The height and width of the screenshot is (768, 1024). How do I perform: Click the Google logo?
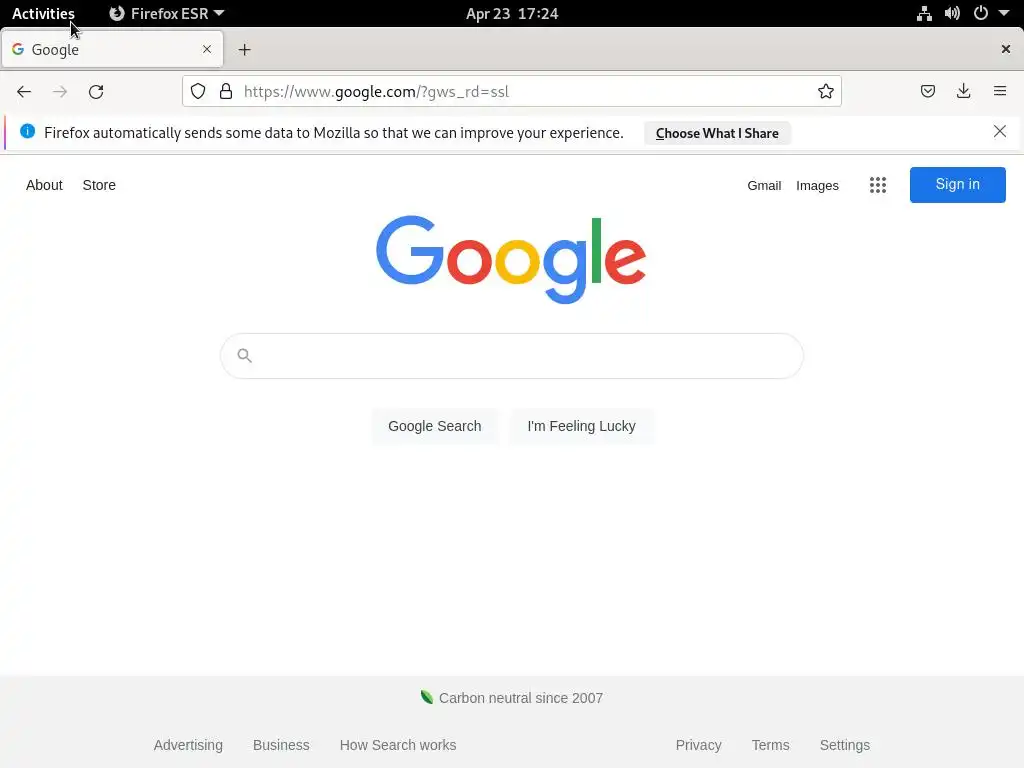tap(511, 259)
